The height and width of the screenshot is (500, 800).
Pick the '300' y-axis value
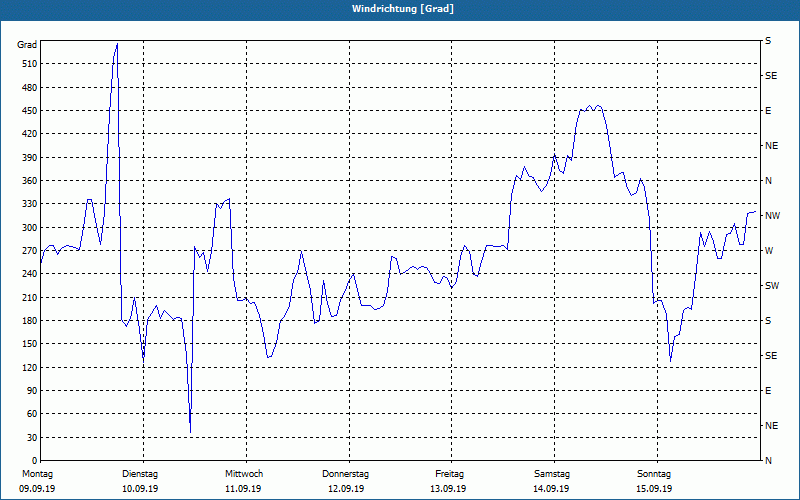[30, 228]
